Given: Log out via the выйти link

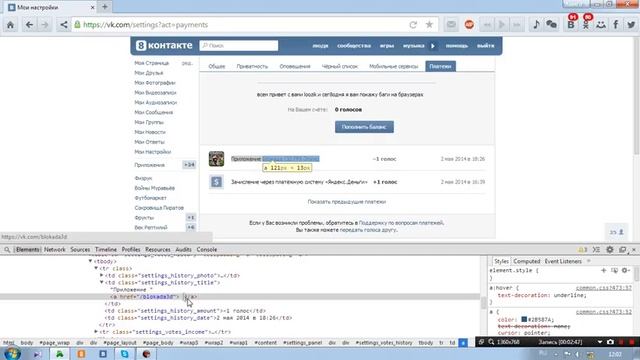Looking at the screenshot, I should 485,46.
